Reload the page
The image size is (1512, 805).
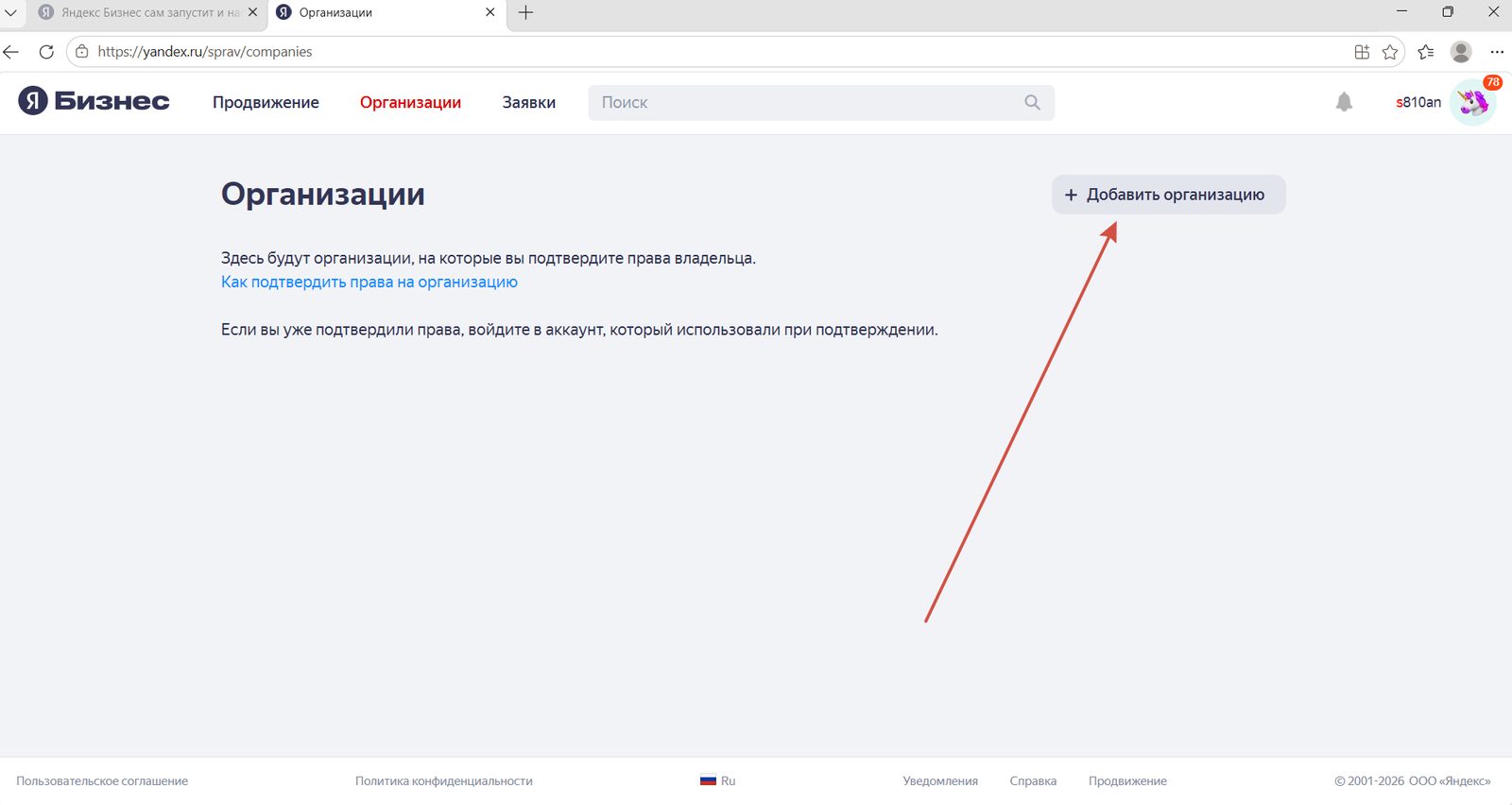[46, 52]
